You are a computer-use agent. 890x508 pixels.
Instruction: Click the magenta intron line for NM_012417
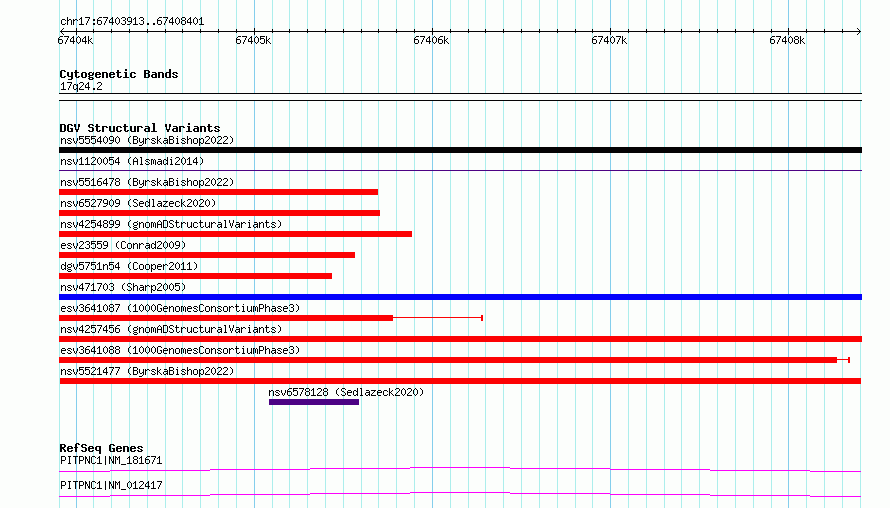coord(460,494)
